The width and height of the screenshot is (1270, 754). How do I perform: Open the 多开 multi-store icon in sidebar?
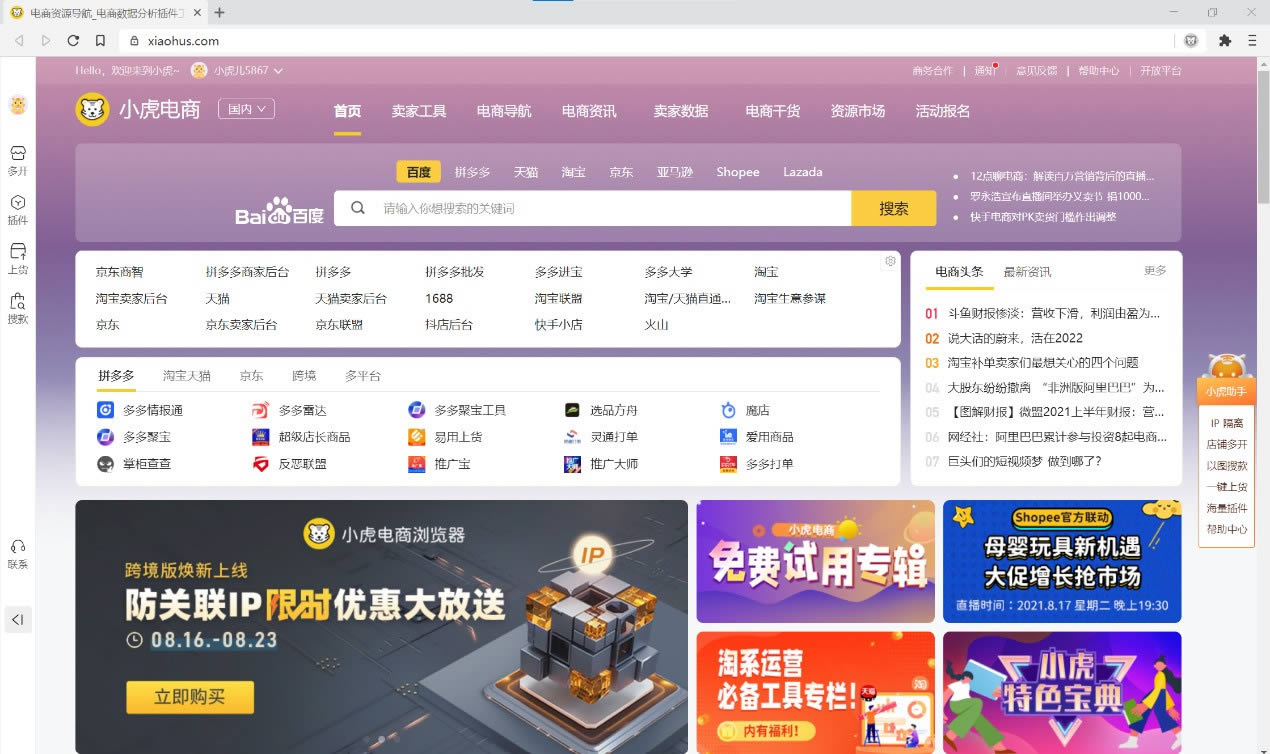pos(17,154)
